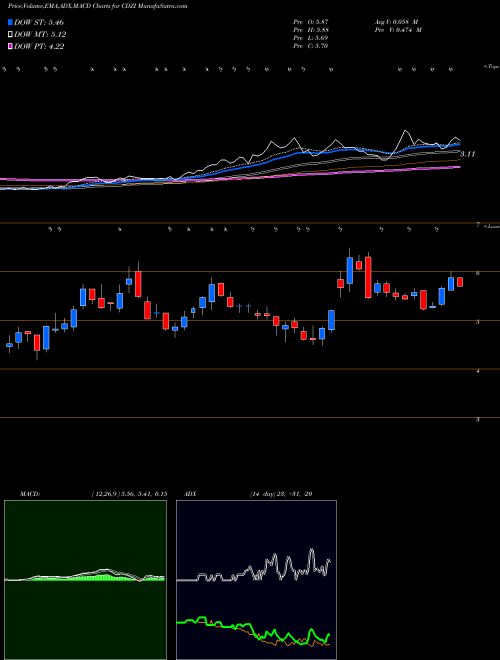Click the chart title mentioning MunafaSutra.com
500x660 pixels.
coord(98,6)
